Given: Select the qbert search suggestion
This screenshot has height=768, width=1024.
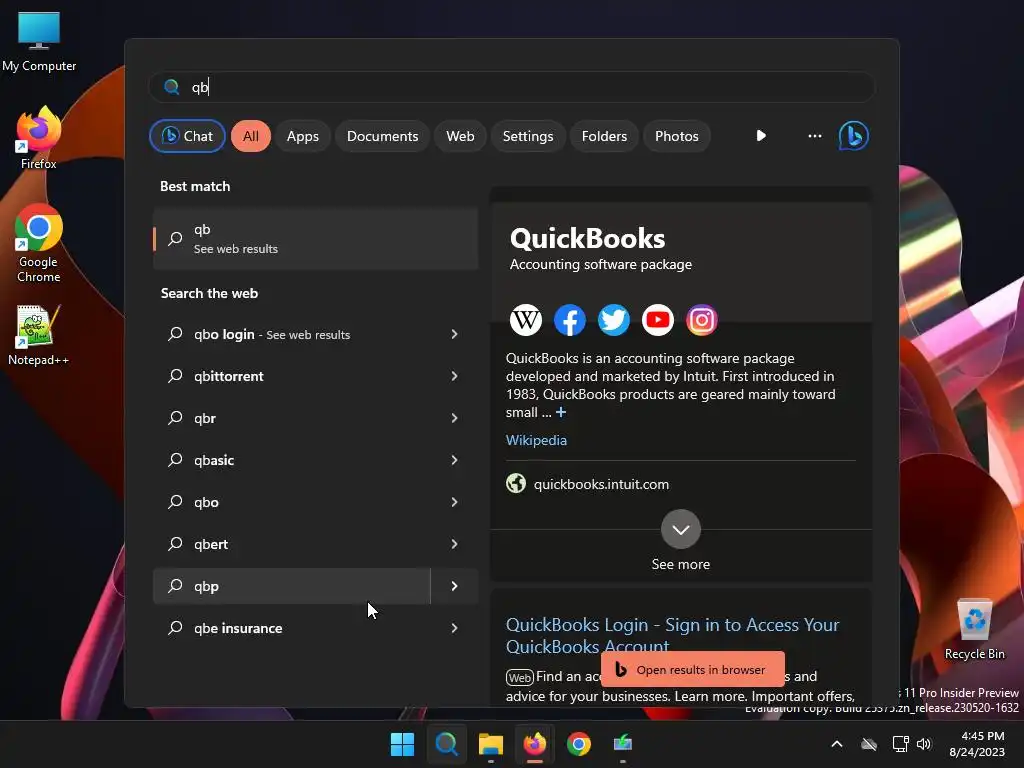Looking at the screenshot, I should (292, 544).
